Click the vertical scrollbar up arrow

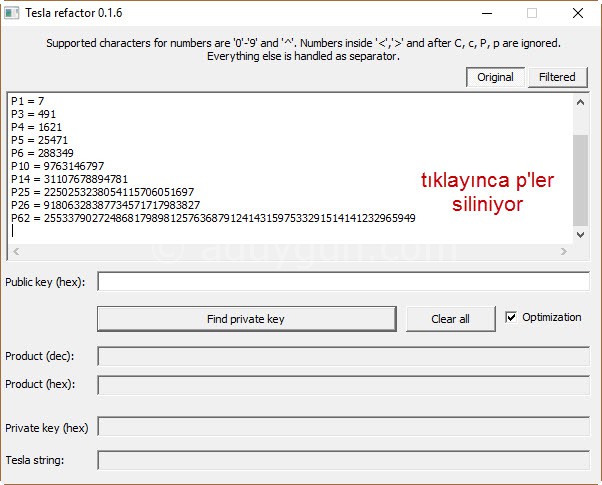[580, 102]
